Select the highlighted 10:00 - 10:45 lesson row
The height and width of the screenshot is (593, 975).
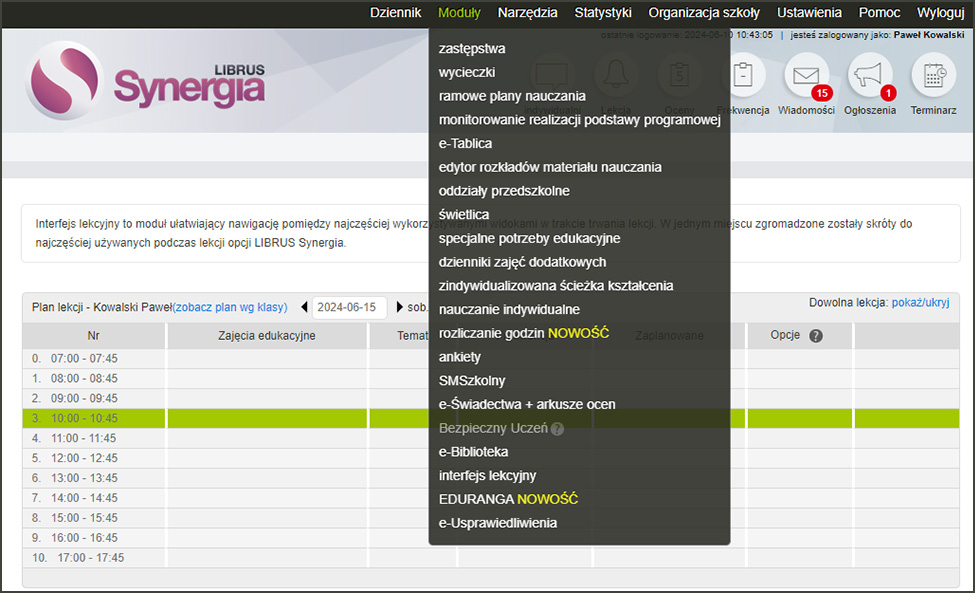[200, 419]
